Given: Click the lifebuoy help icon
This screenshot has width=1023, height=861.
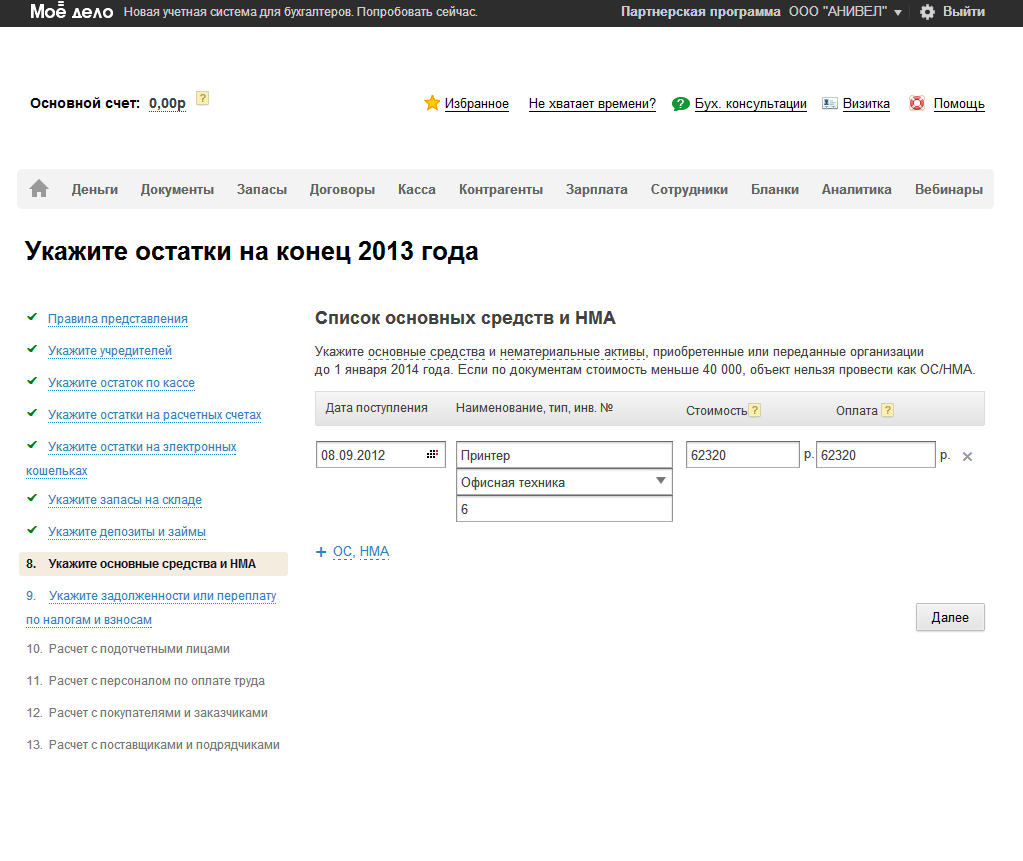Looking at the screenshot, I should click(917, 103).
